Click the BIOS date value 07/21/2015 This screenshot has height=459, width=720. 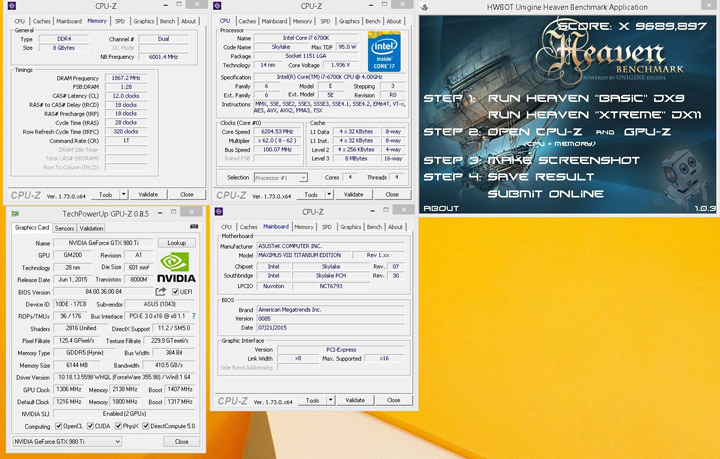(x=330, y=328)
